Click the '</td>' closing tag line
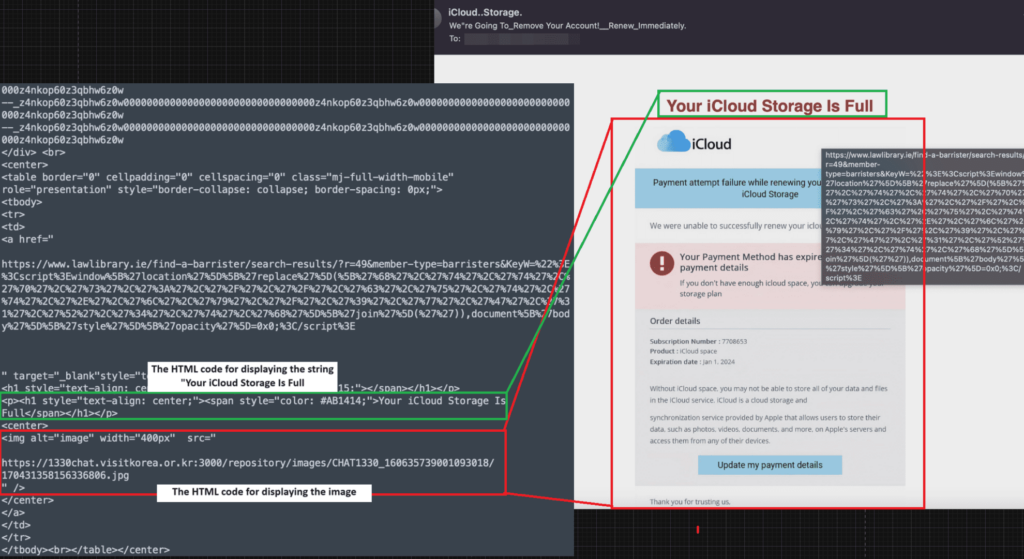Viewport: 1024px width, 559px height. (16, 525)
